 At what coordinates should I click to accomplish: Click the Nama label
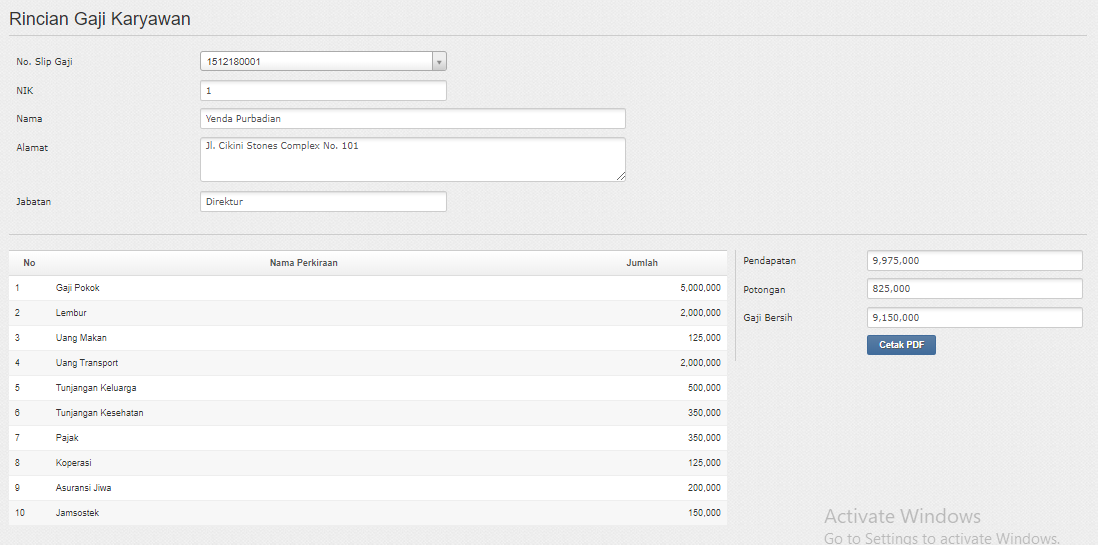tap(29, 118)
